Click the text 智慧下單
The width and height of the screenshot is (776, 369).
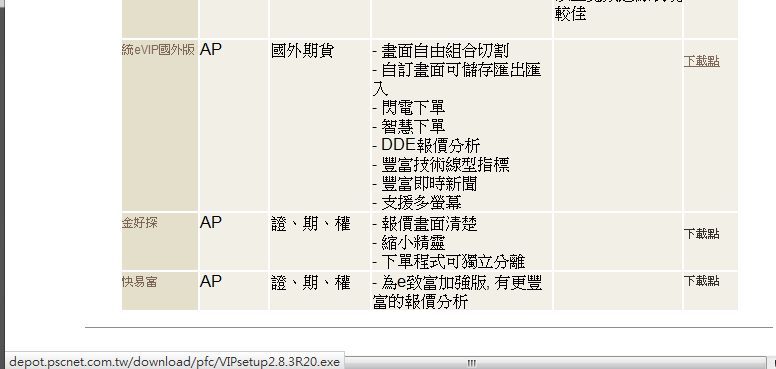413,127
